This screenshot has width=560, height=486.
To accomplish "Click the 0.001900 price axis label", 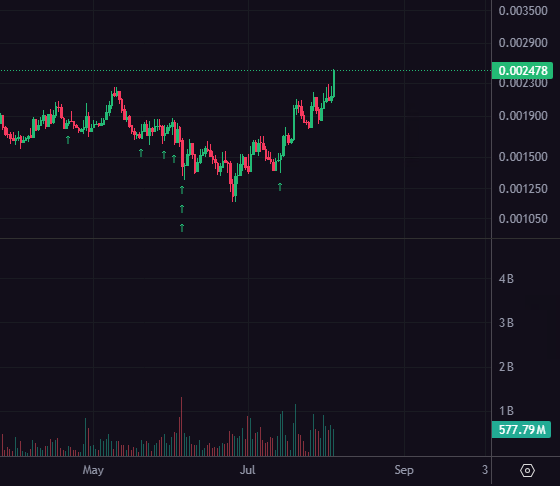I will coord(523,116).
